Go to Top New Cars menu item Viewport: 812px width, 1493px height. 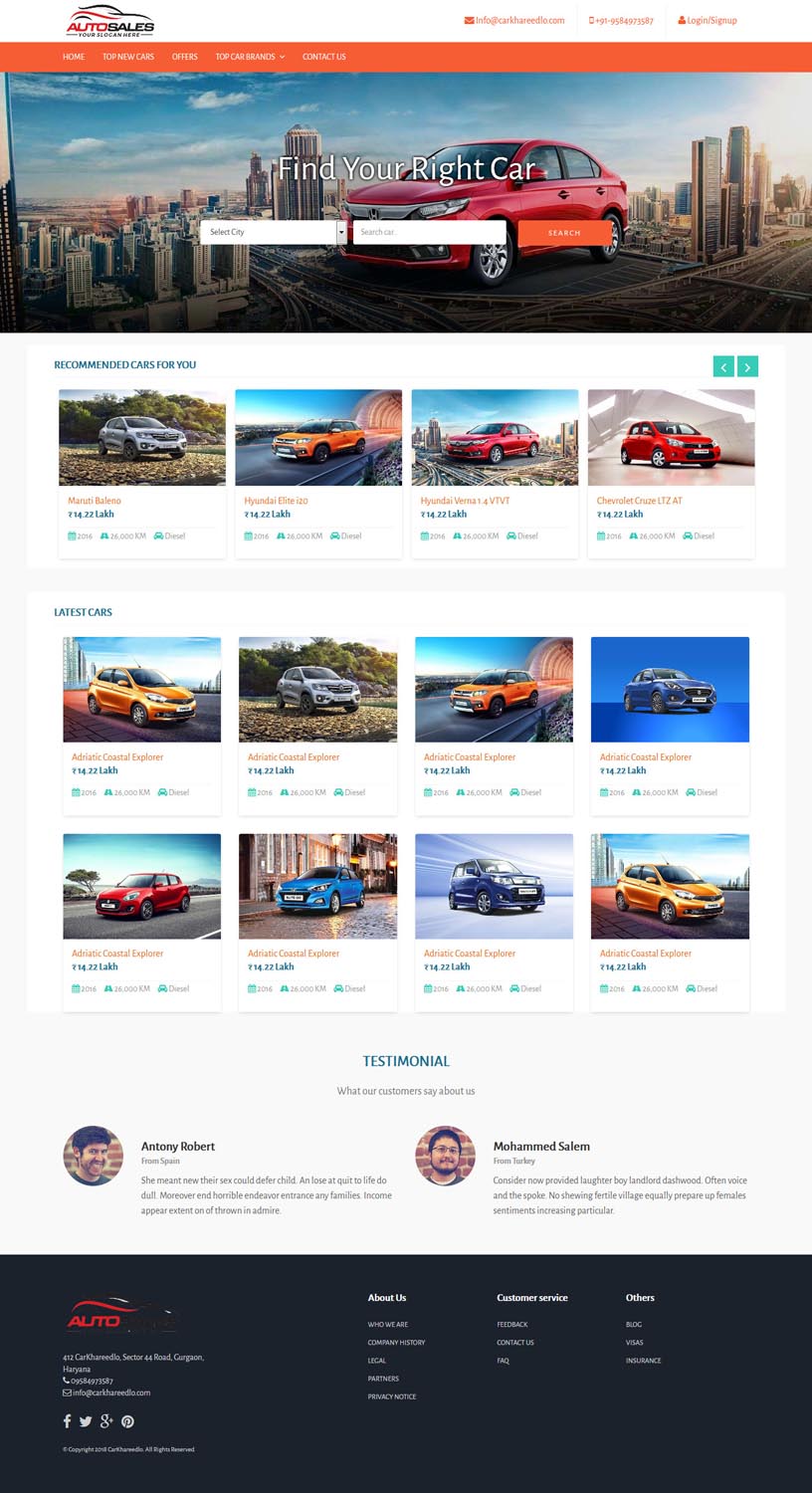point(128,57)
